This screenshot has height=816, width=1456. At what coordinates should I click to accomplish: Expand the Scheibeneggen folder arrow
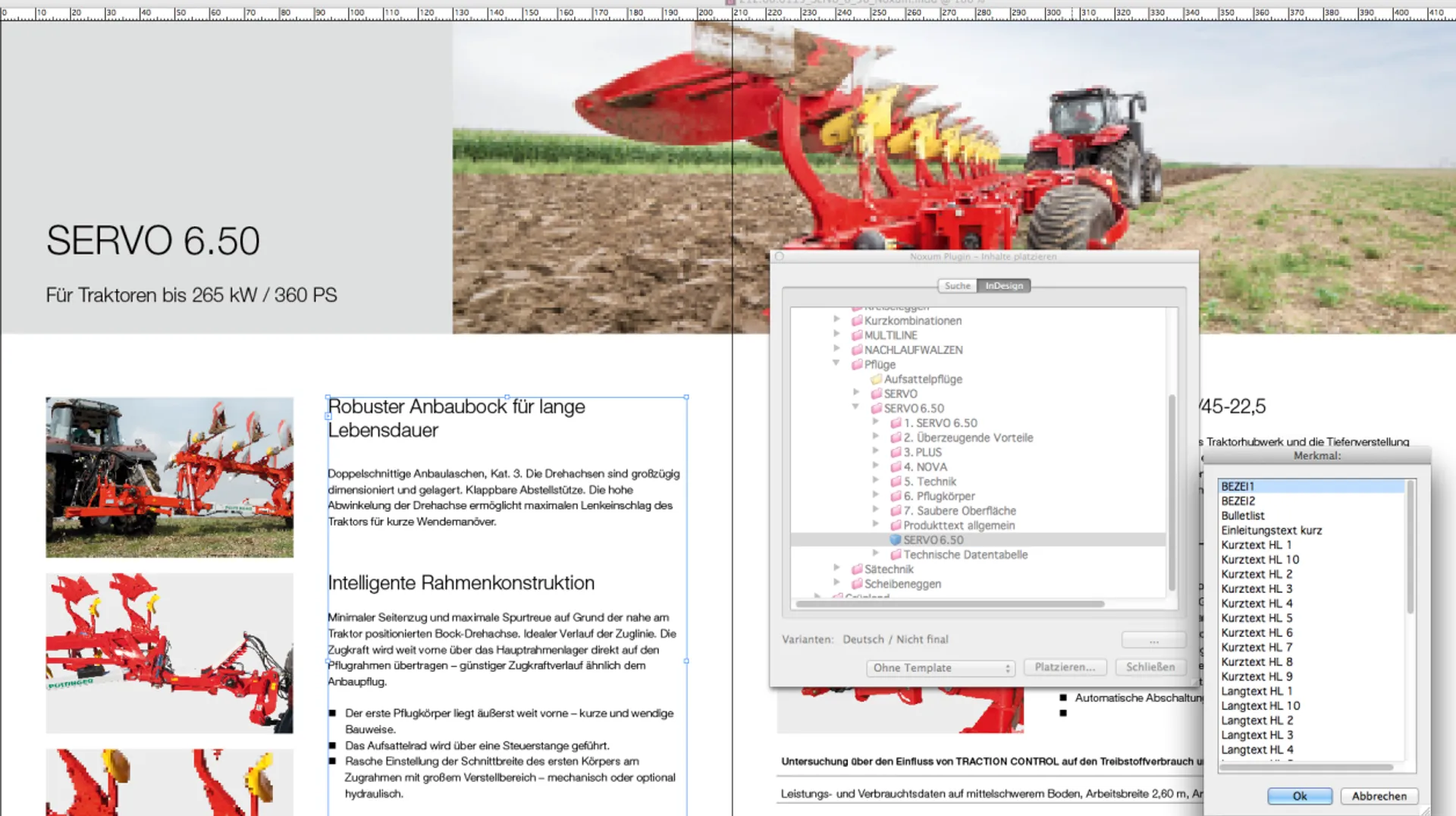pyautogui.click(x=836, y=582)
